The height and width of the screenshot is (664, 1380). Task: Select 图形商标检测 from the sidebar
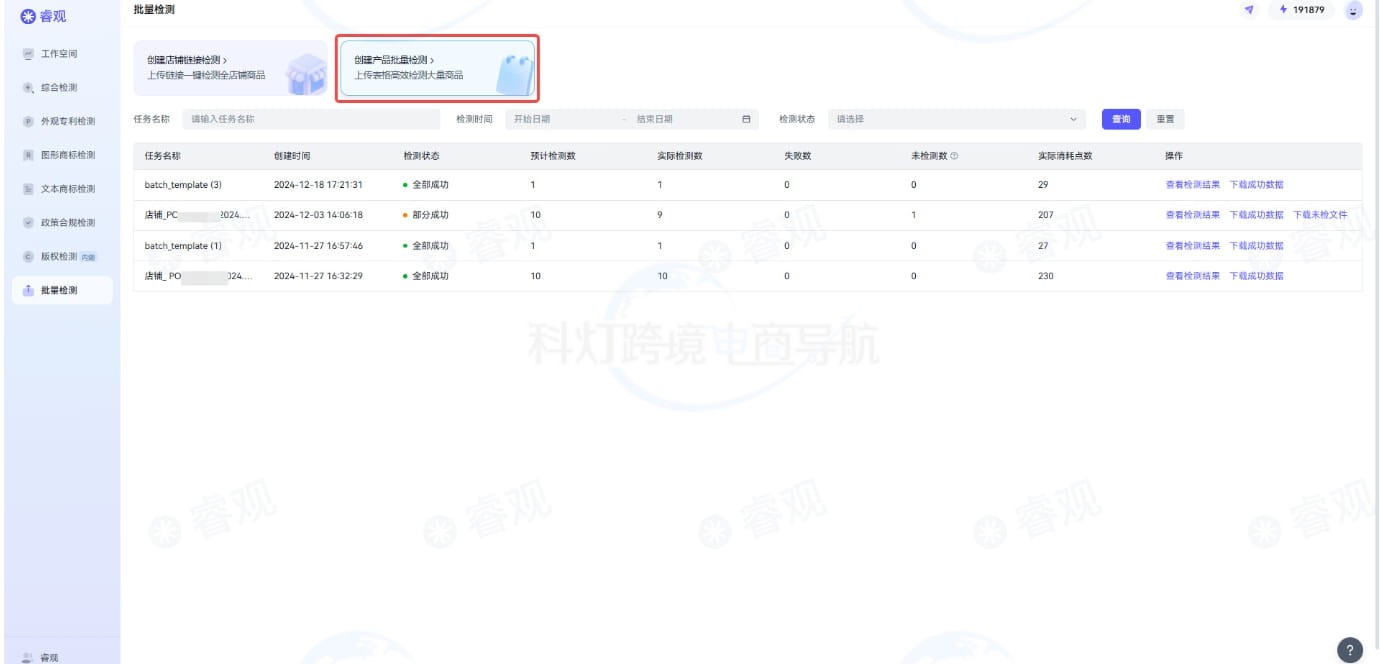point(67,155)
